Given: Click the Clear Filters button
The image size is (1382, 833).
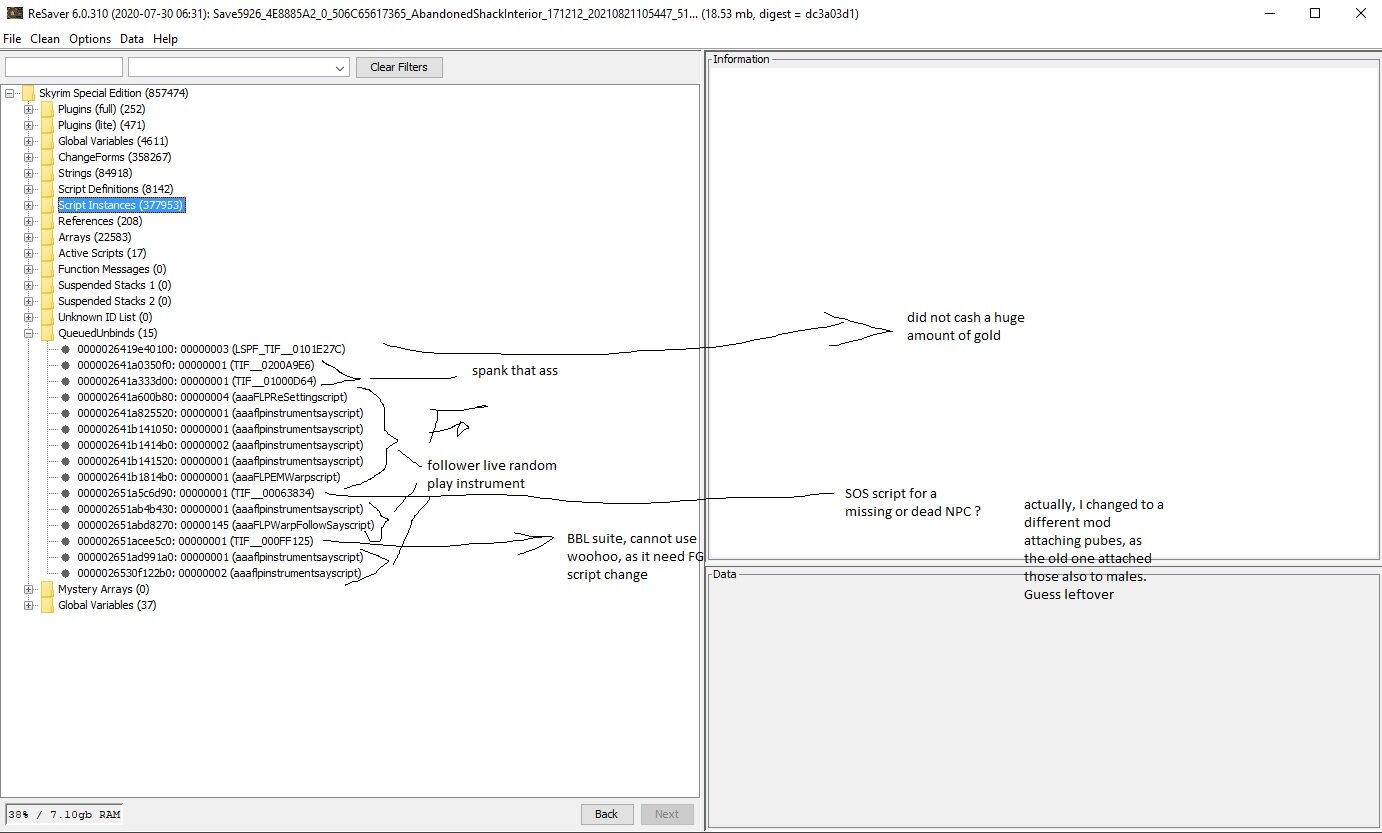Looking at the screenshot, I should pyautogui.click(x=399, y=67).
